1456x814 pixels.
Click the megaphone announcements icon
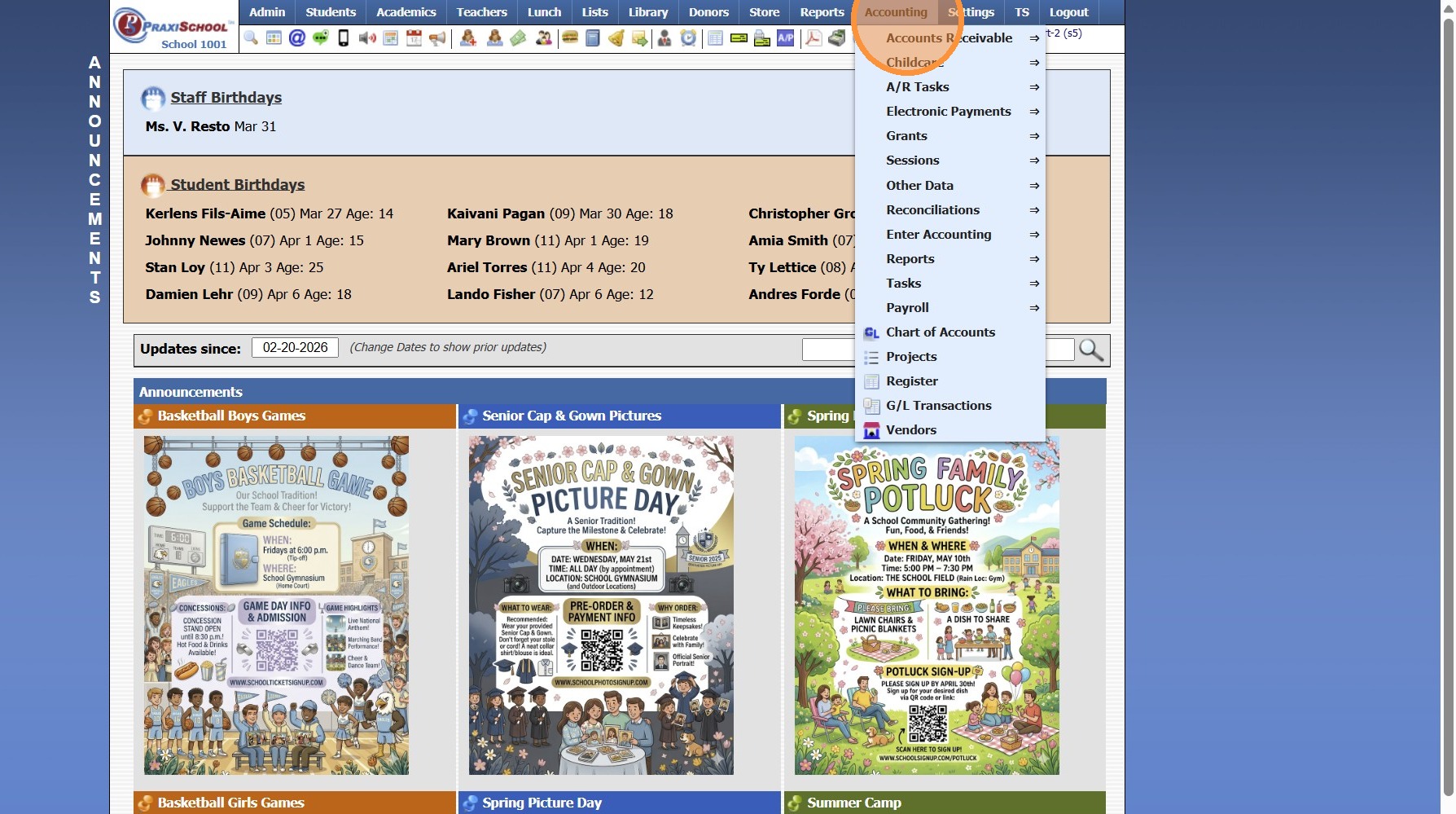coord(437,38)
